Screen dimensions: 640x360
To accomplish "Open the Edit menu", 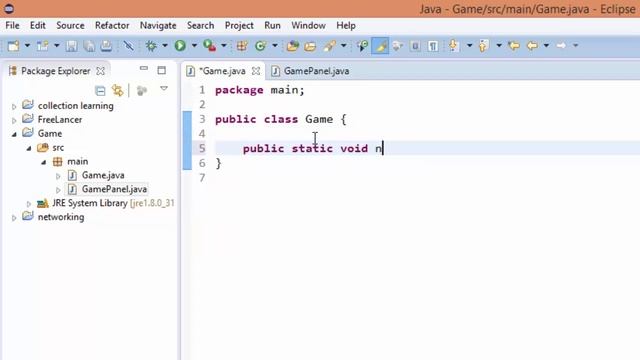I will coord(38,25).
